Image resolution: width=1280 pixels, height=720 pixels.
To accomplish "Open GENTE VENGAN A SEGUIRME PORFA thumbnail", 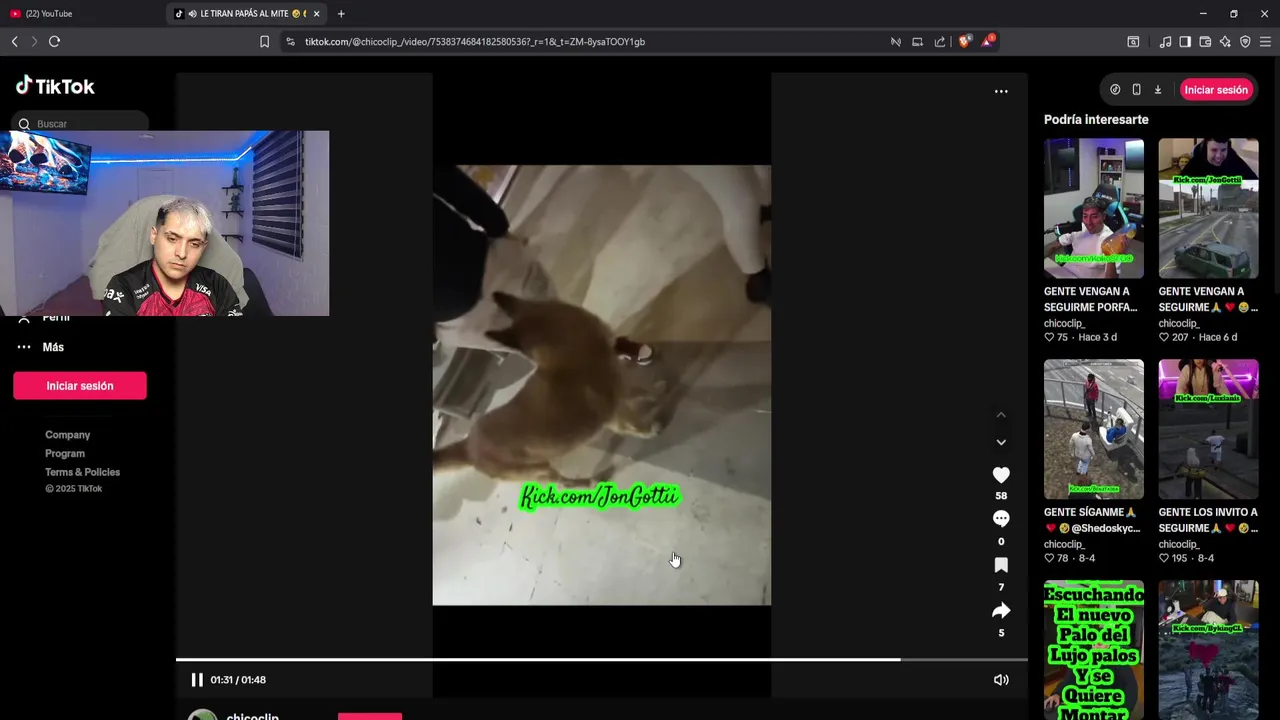I will point(1094,208).
